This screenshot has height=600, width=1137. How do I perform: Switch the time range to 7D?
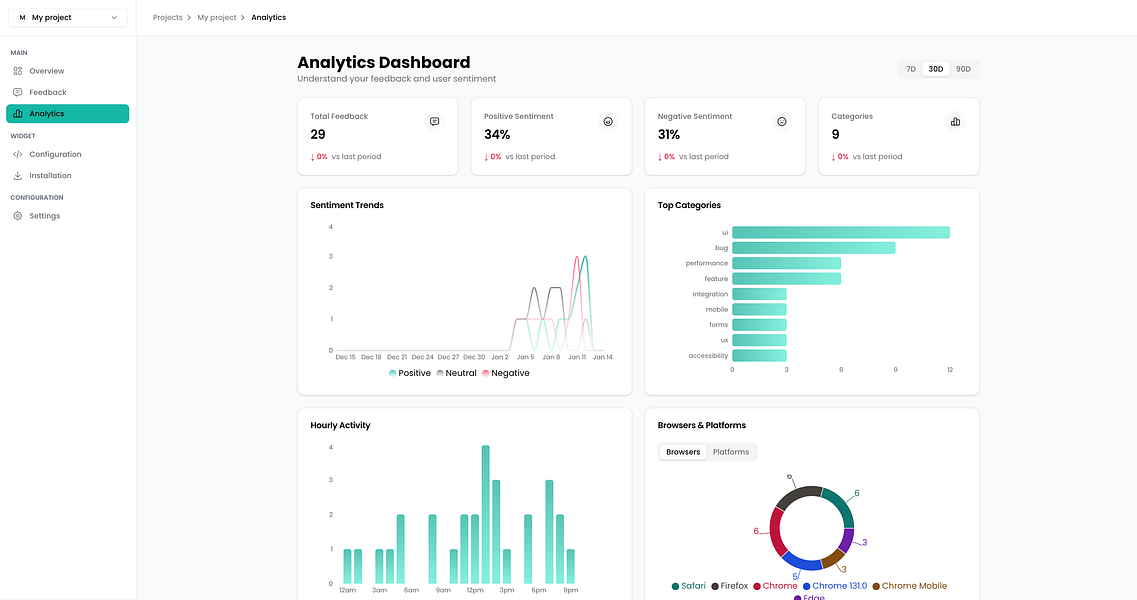pos(911,69)
